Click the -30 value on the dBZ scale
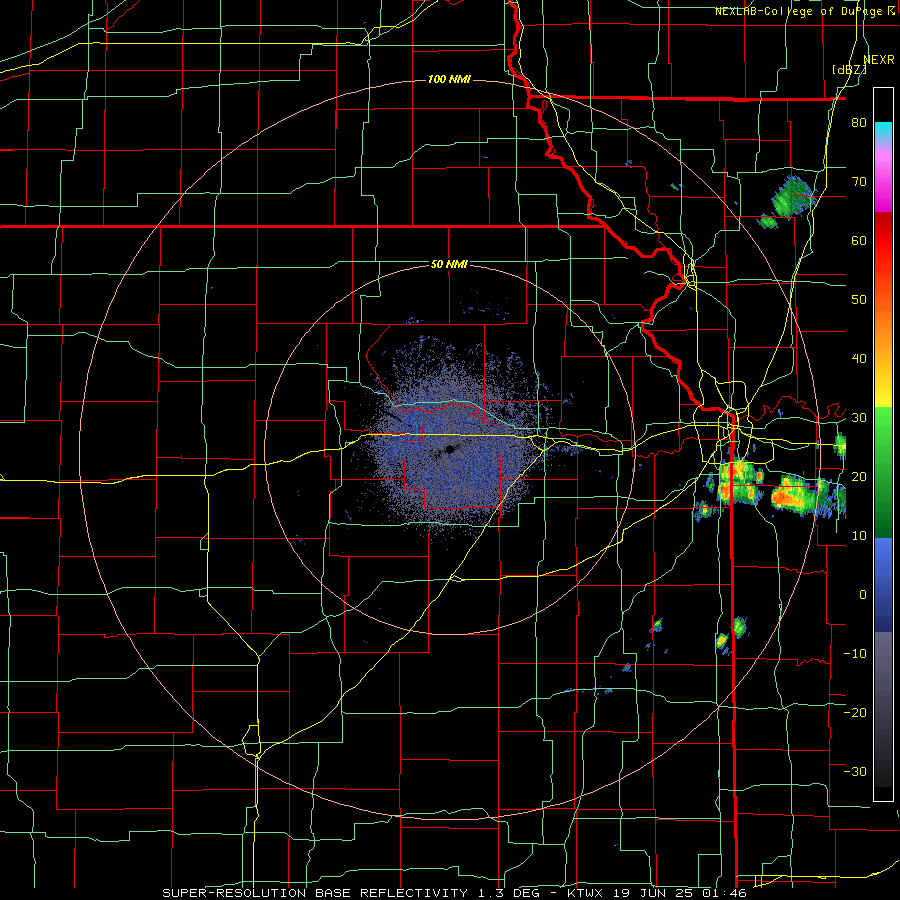 (x=855, y=771)
